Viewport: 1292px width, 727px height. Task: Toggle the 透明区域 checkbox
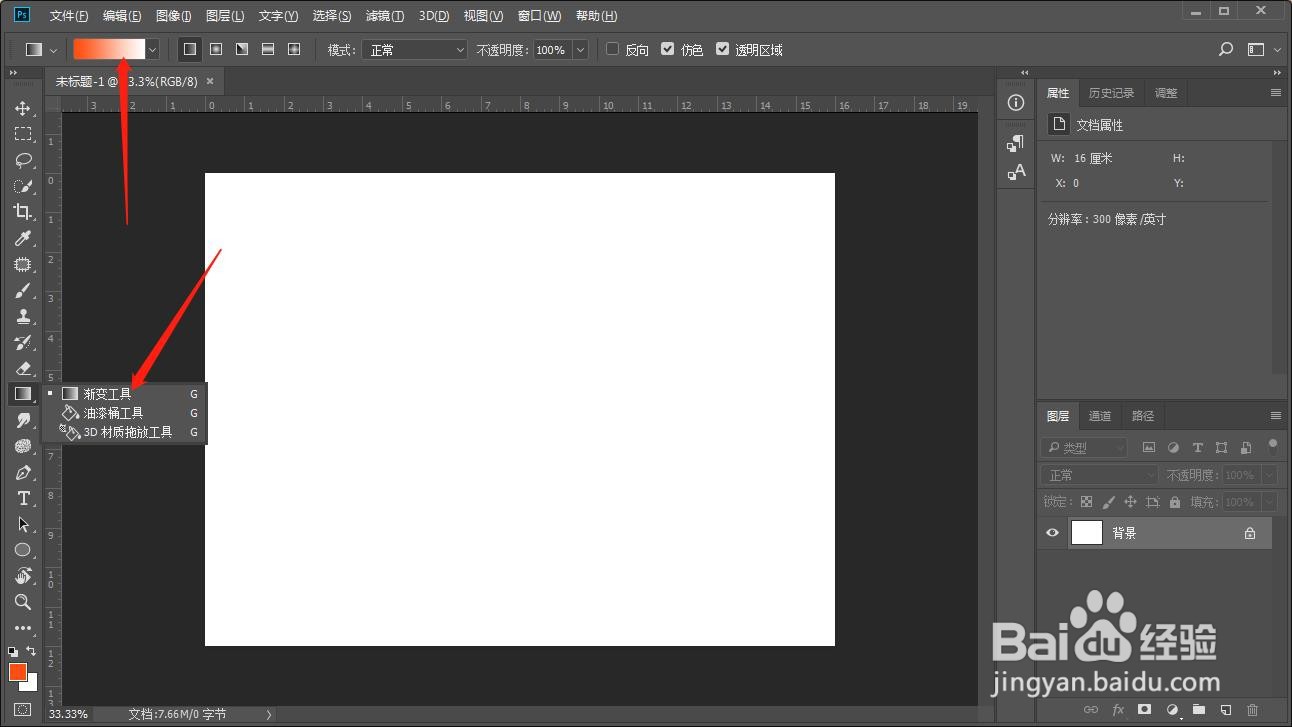click(722, 48)
